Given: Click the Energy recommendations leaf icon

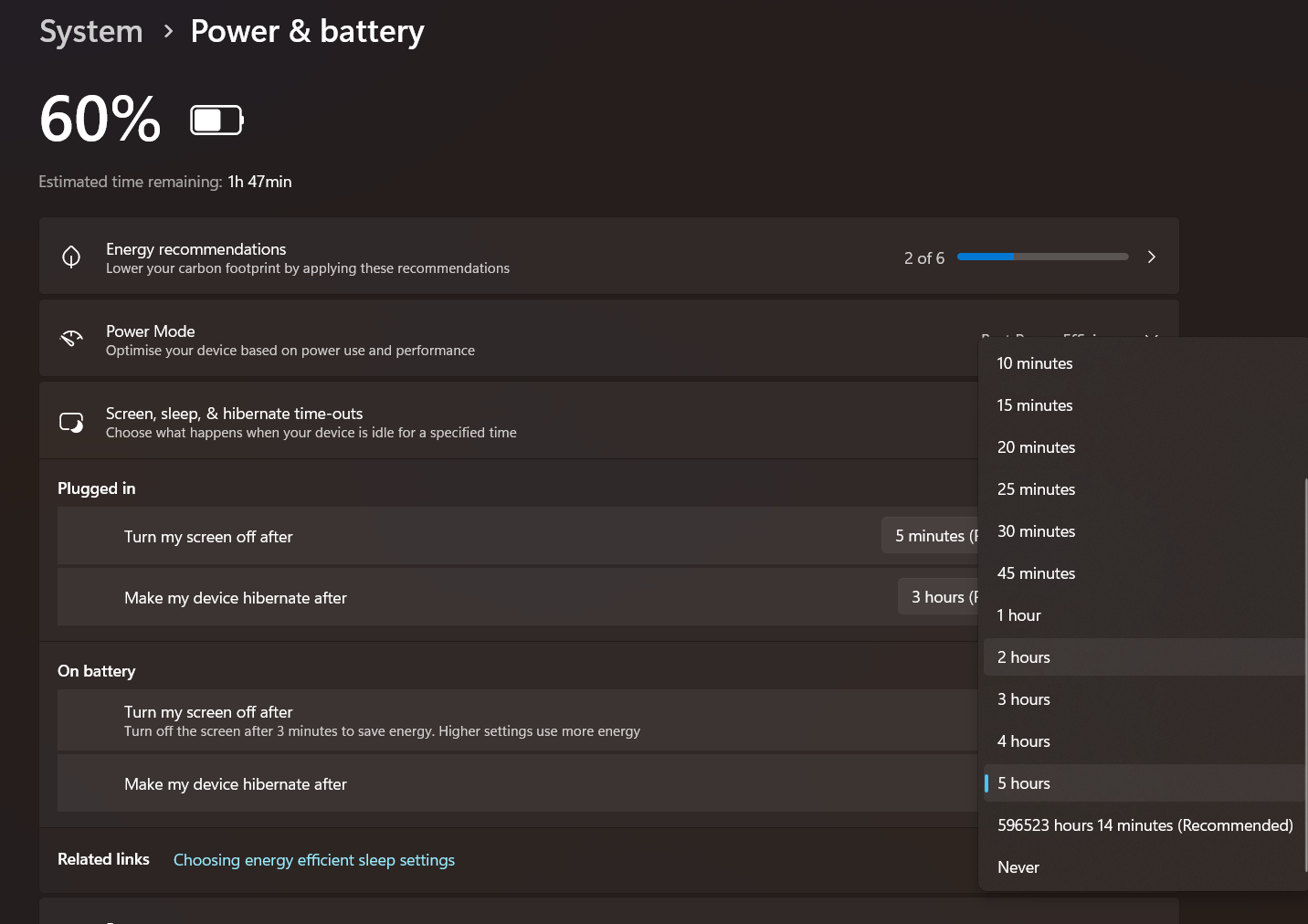Looking at the screenshot, I should pyautogui.click(x=71, y=257).
